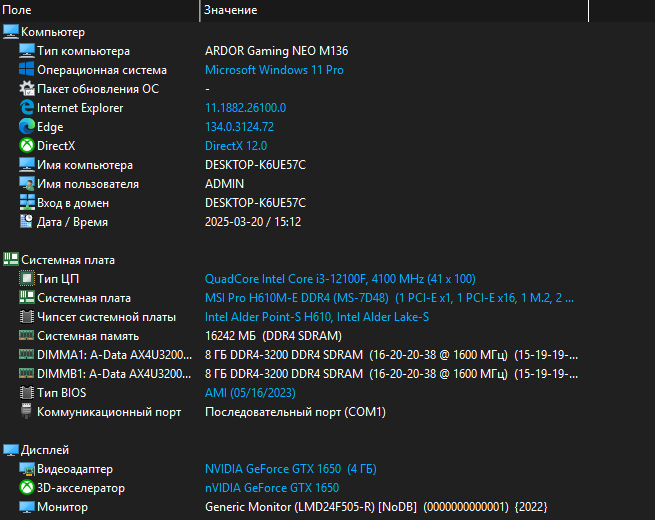Screen dimensions: 655x520
Task: Select the Системная память field label
Action: (x=88, y=336)
